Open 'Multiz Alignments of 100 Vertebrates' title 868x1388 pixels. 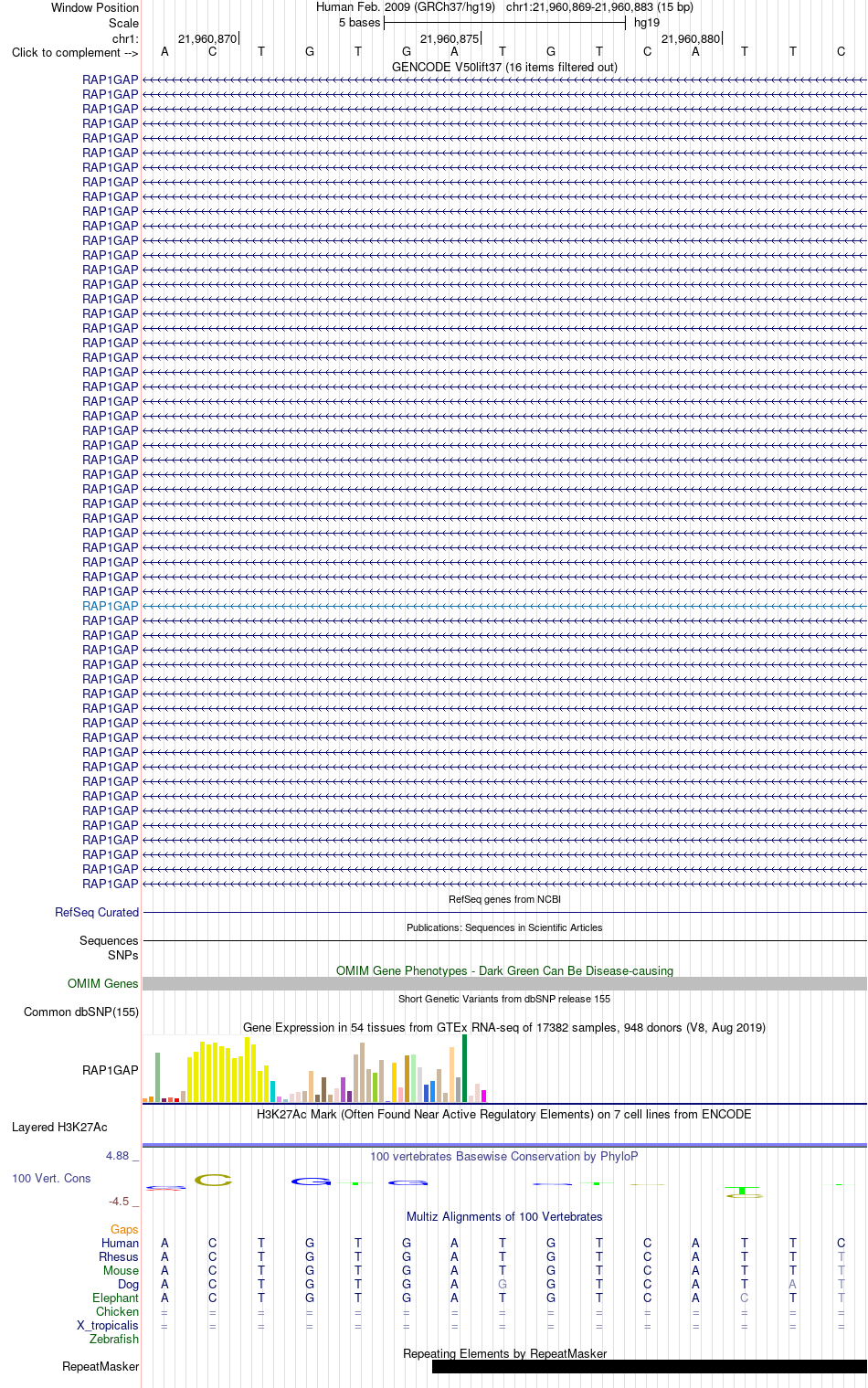pos(504,1216)
